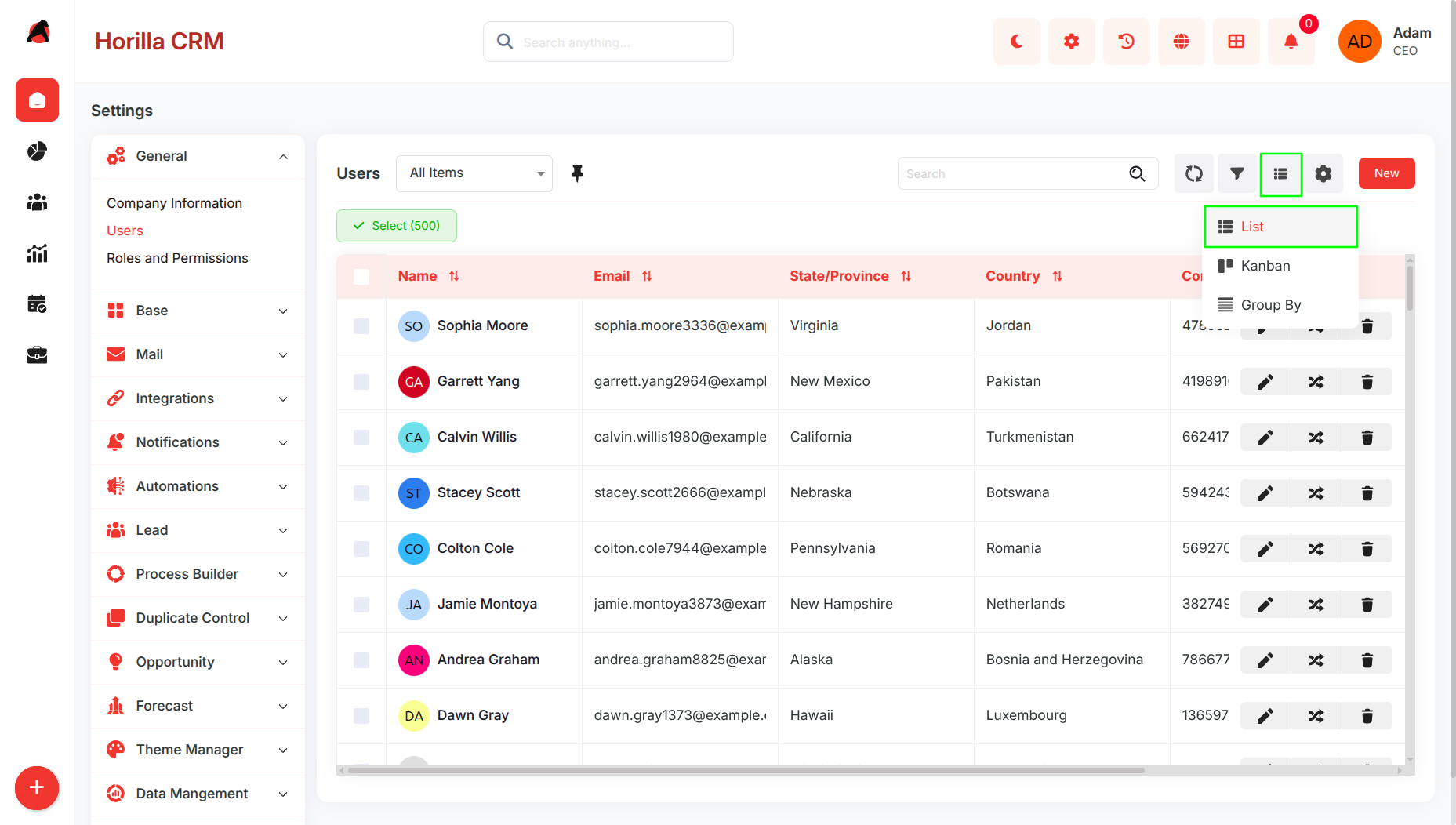Open the pie chart dashboard icon

(x=37, y=151)
